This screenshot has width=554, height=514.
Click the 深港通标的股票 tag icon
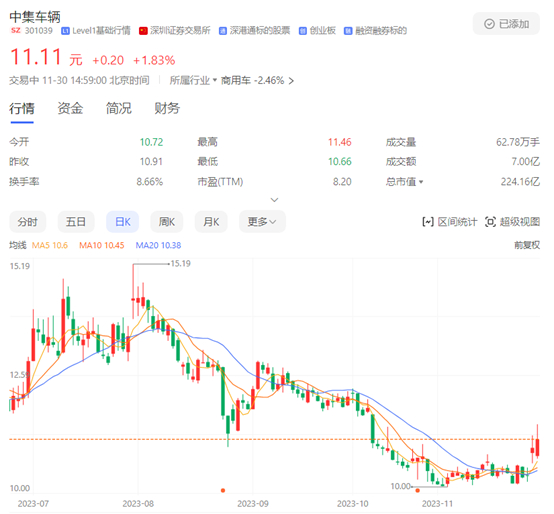click(x=223, y=31)
